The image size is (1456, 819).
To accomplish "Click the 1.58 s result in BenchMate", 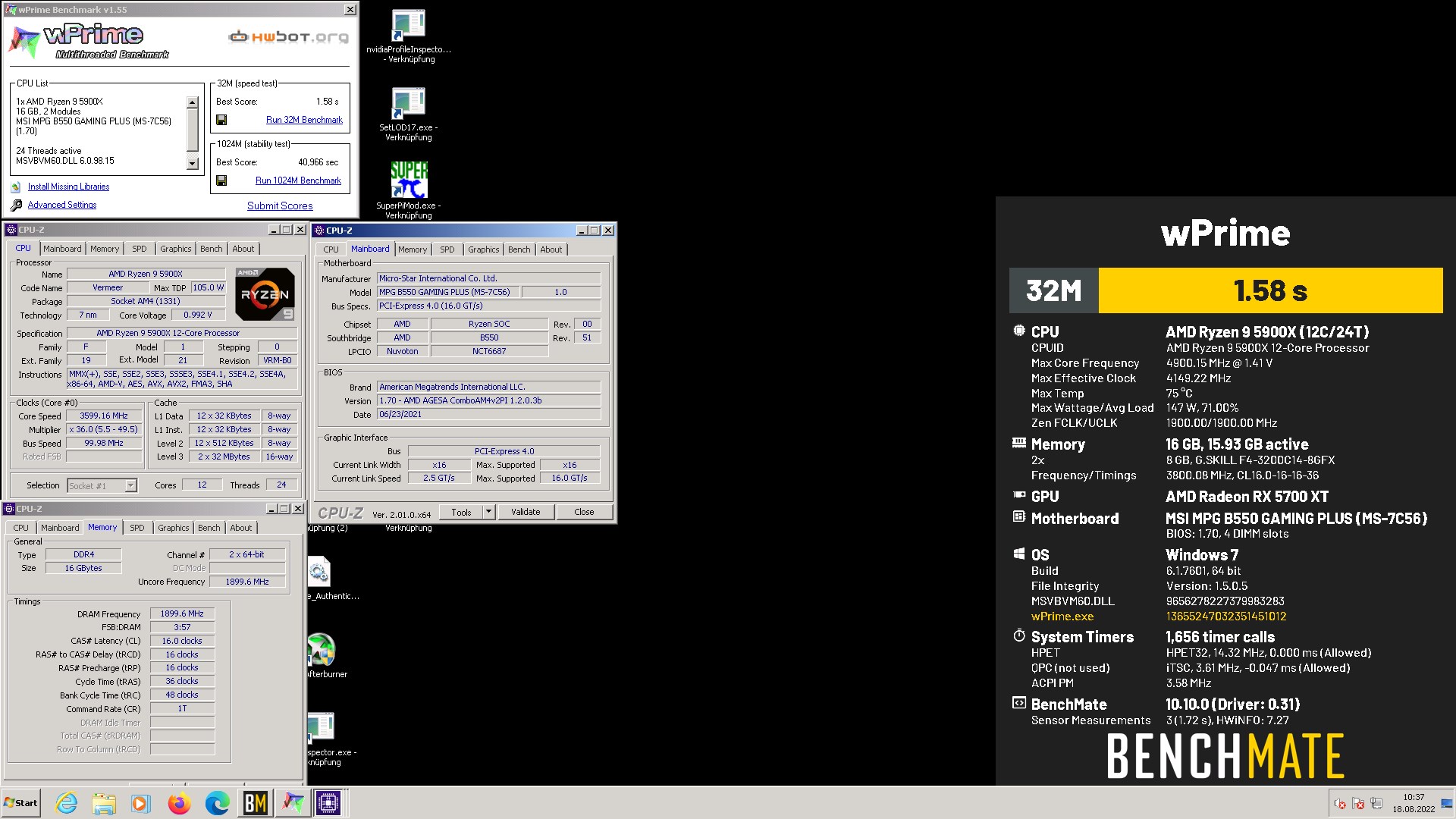I will (1270, 290).
